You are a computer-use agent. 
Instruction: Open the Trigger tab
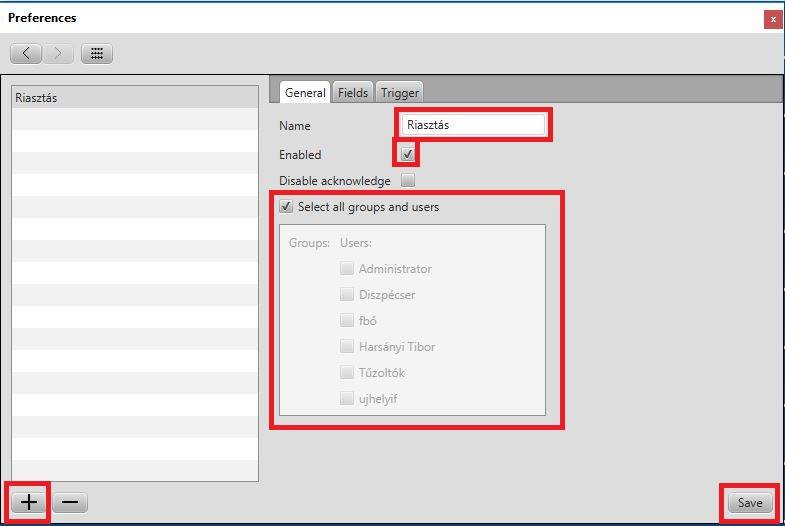tap(400, 92)
